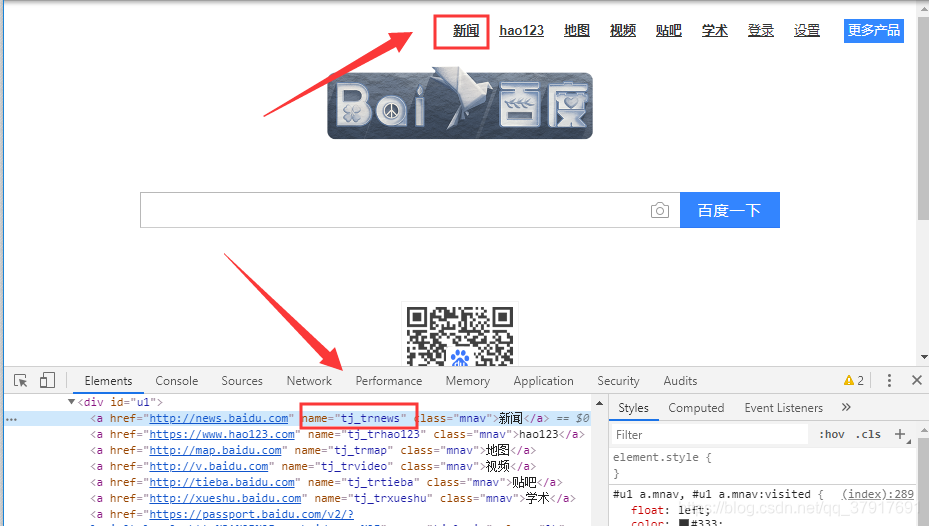The height and width of the screenshot is (526, 929).
Task: Switch to the Application tab
Action: [543, 381]
